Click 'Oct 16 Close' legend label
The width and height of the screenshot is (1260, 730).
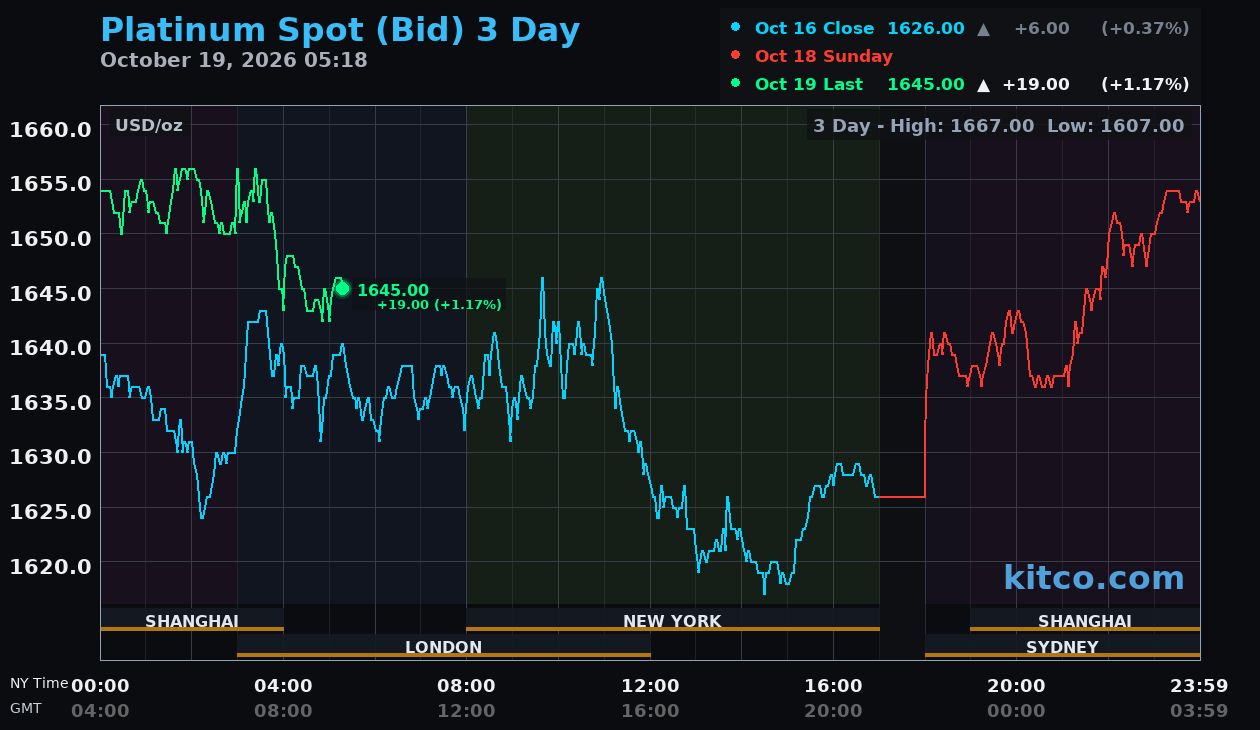pos(814,29)
